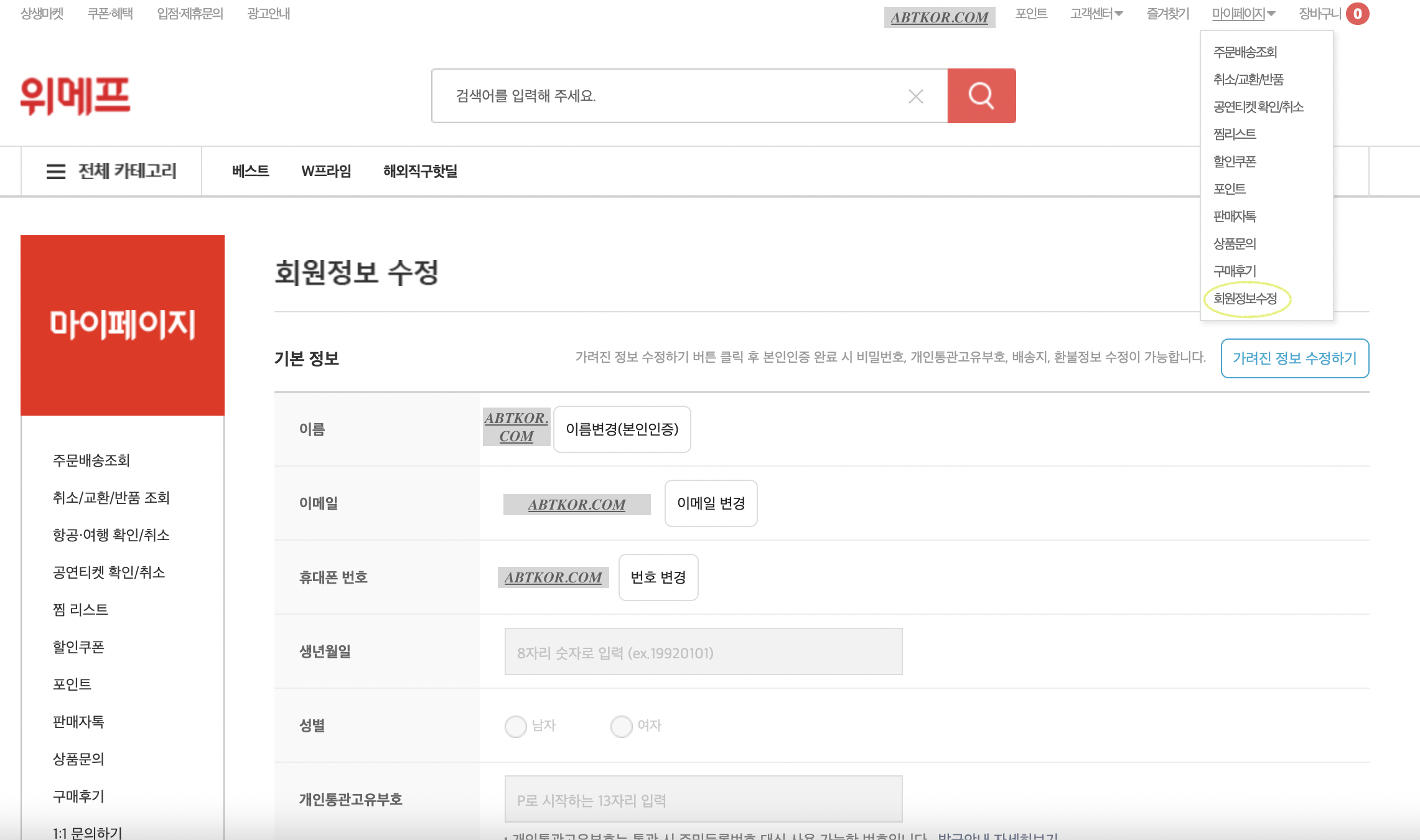Viewport: 1420px width, 840px height.
Task: Open sidebar link 찜 리스트
Action: tap(80, 610)
